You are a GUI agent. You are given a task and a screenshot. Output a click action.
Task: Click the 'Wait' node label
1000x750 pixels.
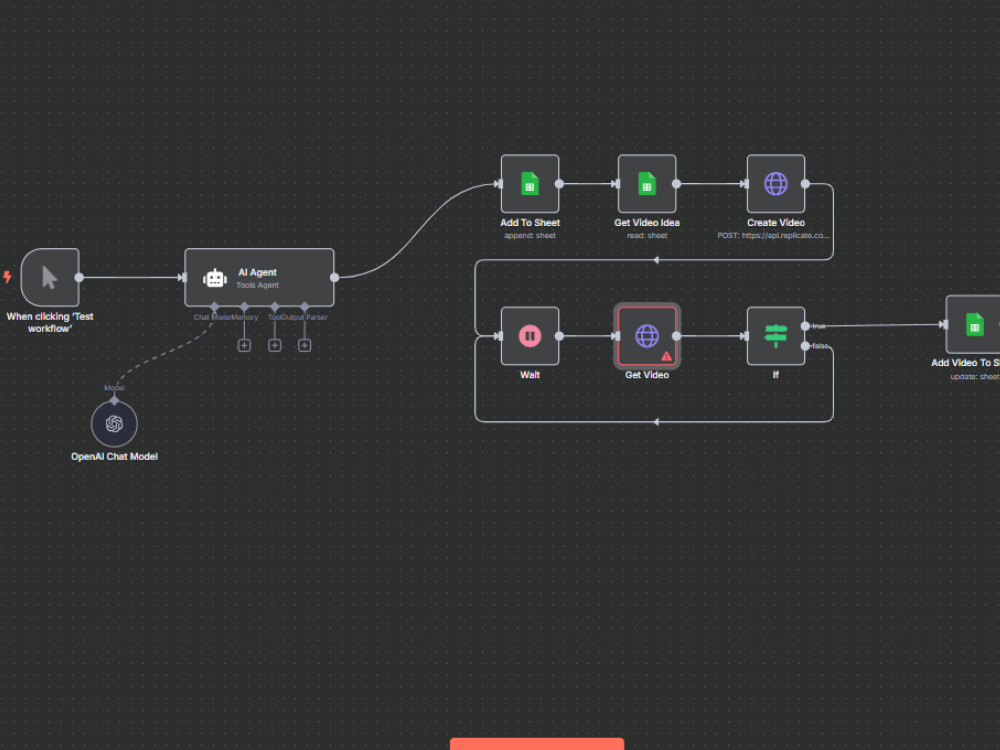pos(530,375)
